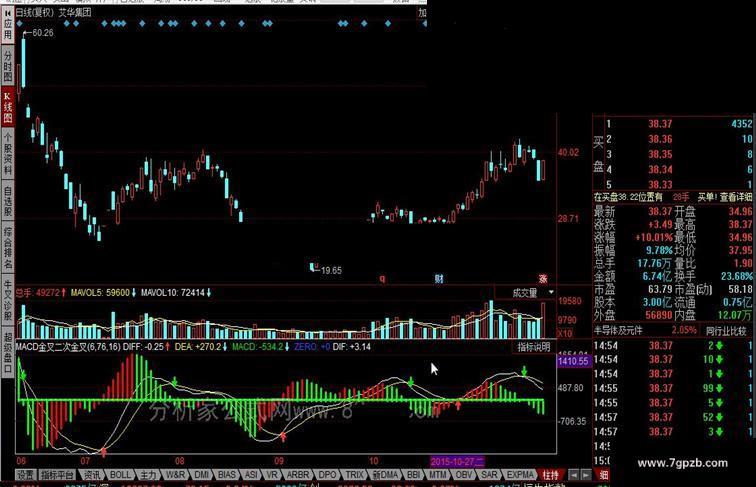Click the 涨 marker below the K-line chart
Screen dimensions: 756x487
pyautogui.click(x=543, y=279)
